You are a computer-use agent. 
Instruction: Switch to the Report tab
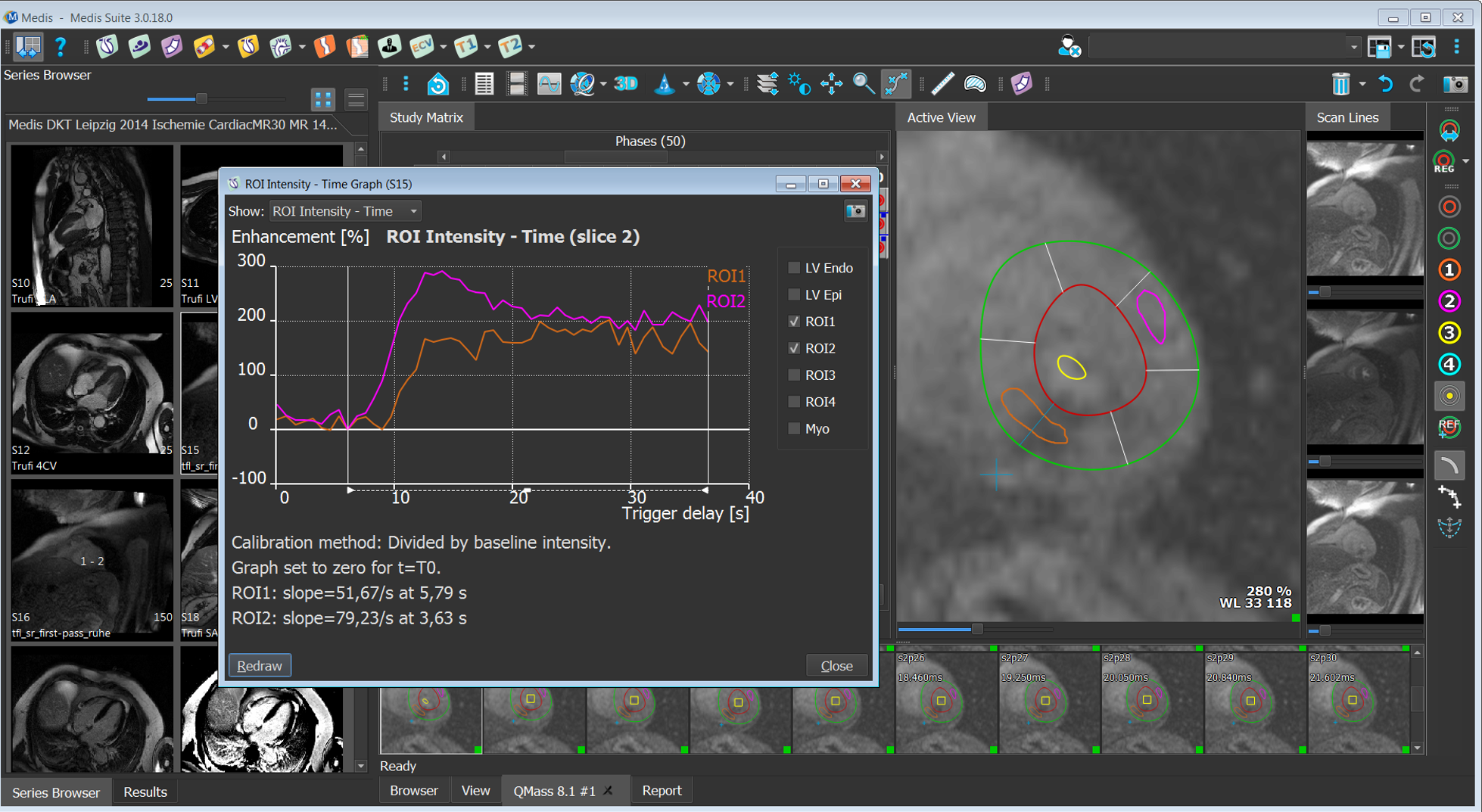pyautogui.click(x=661, y=791)
